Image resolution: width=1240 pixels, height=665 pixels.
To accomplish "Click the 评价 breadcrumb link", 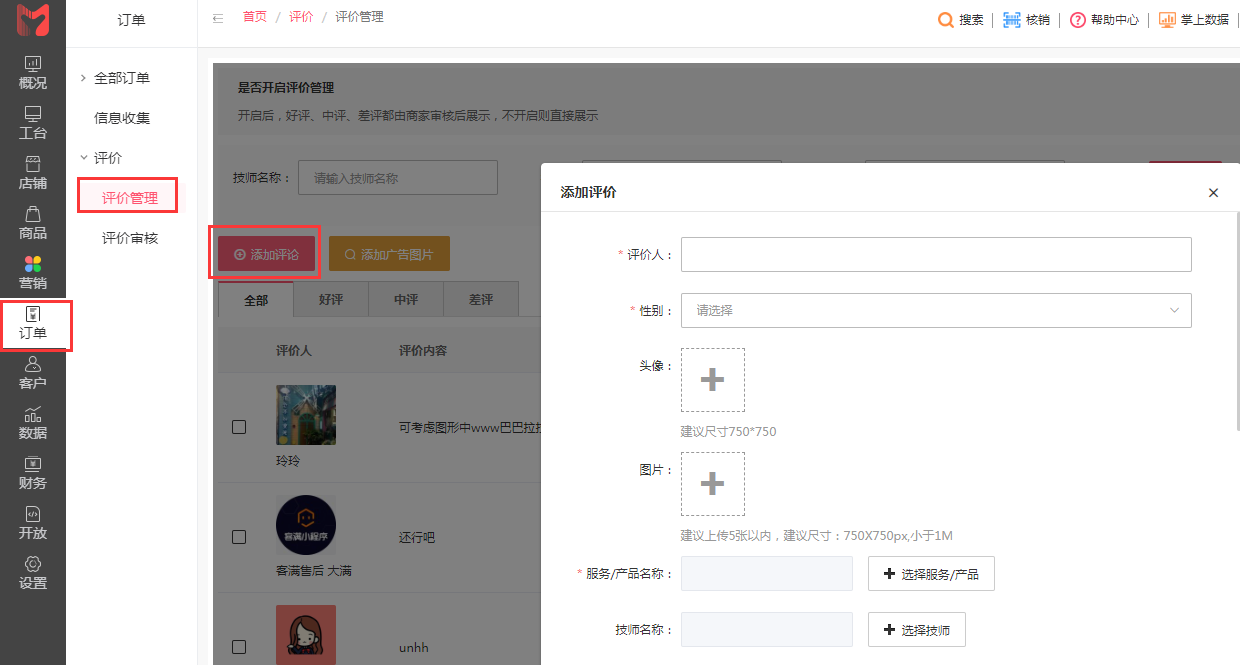I will (x=301, y=17).
